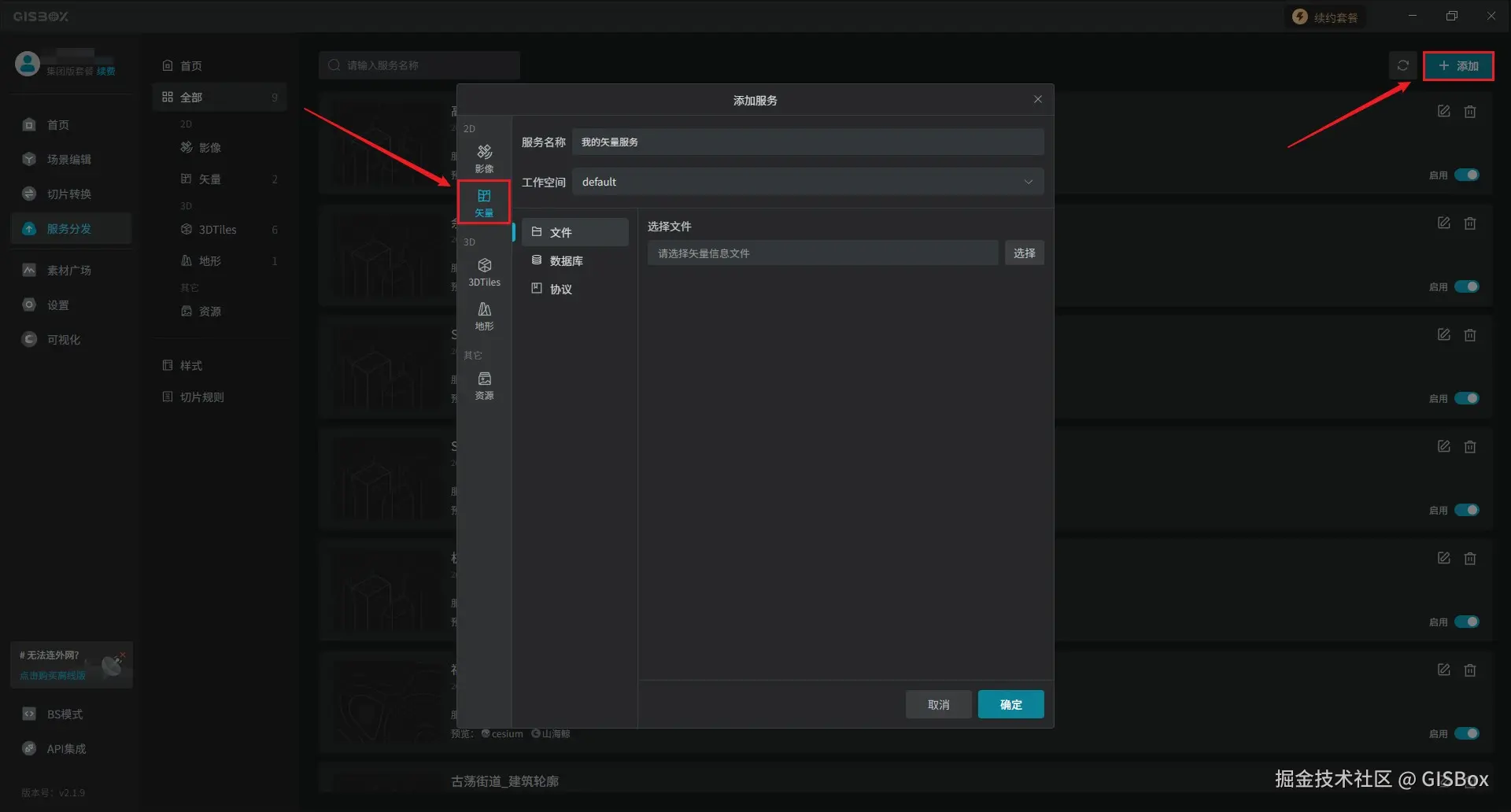Toggle 启用 switch of fifth service row
The image size is (1511, 812).
tap(1466, 622)
